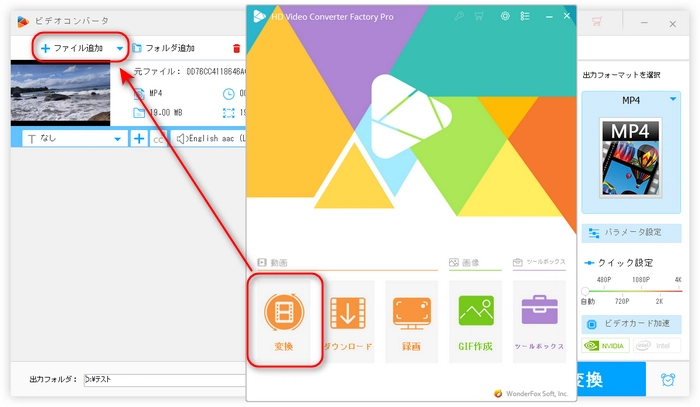This screenshot has width=700, height=407.
Task: Open the purple ツールボックス toolbox tile
Action: point(539,320)
